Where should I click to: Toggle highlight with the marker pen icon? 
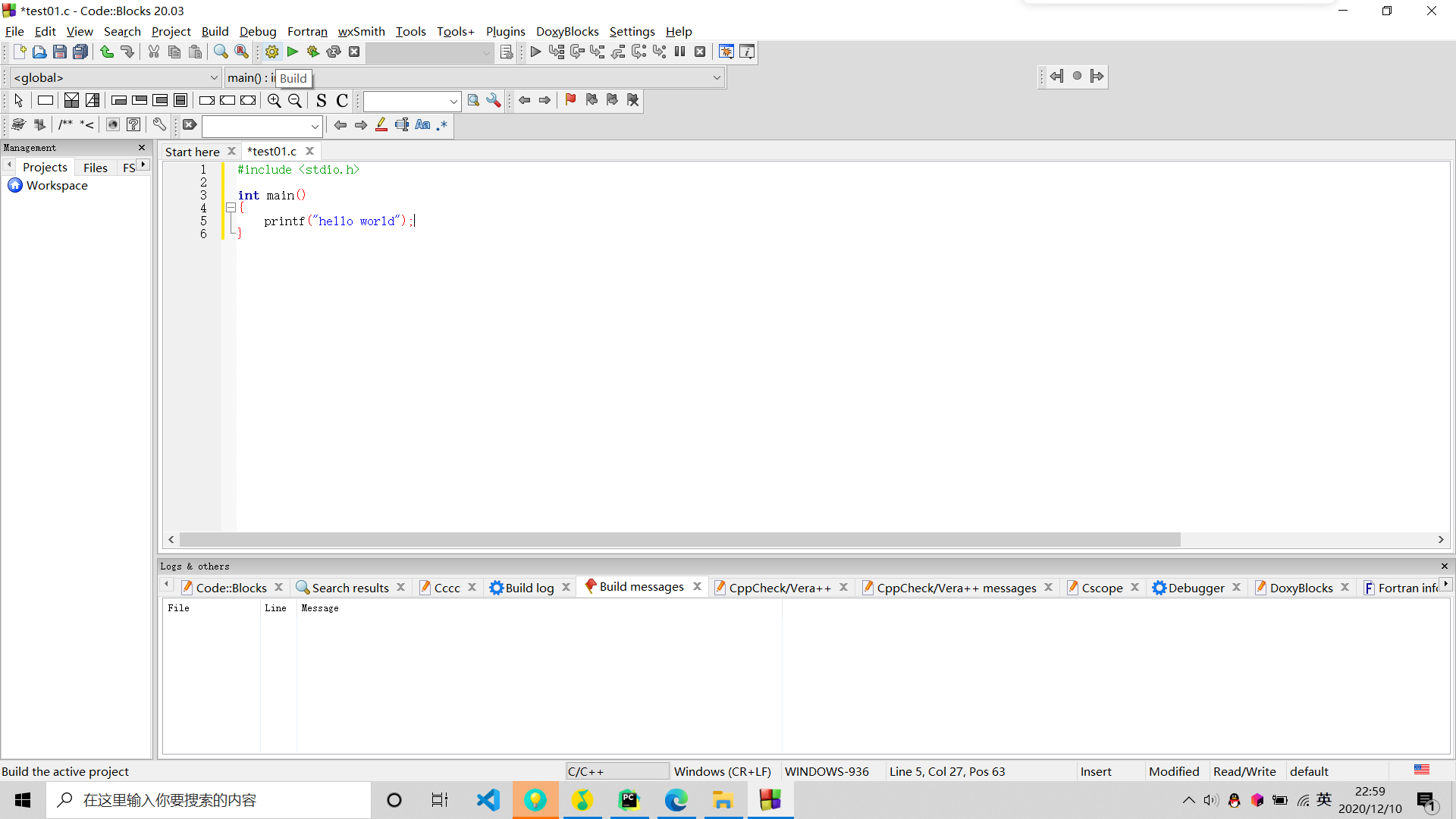[381, 124]
